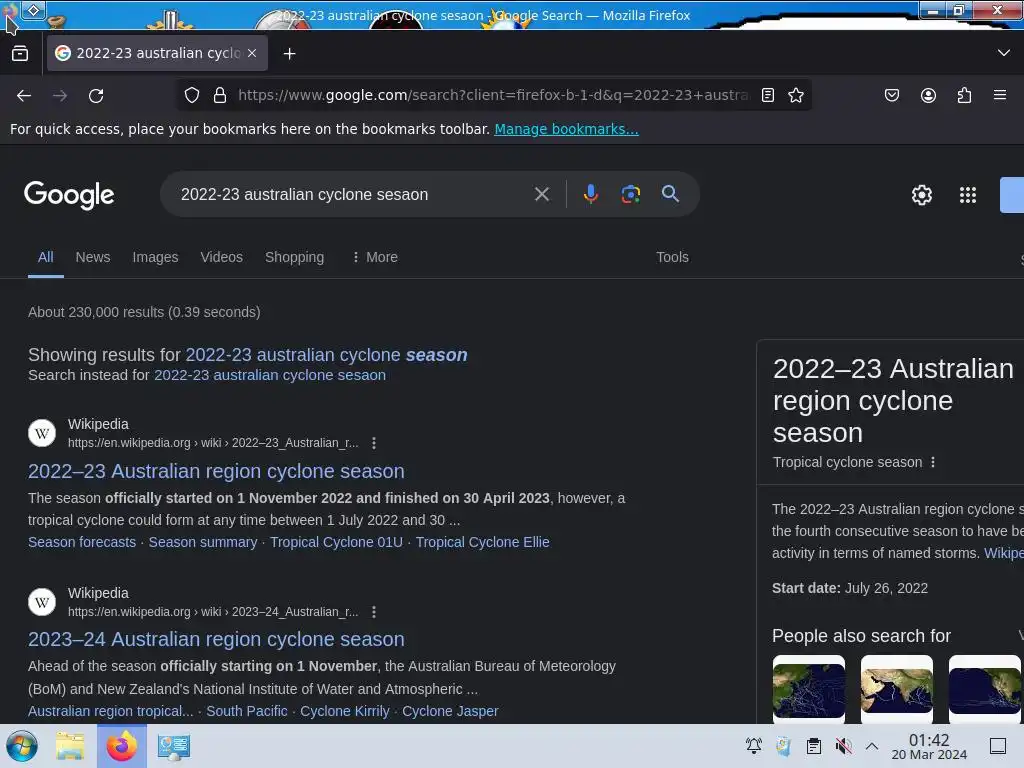Open the search Tools options
Viewport: 1024px width, 768px height.
click(672, 257)
